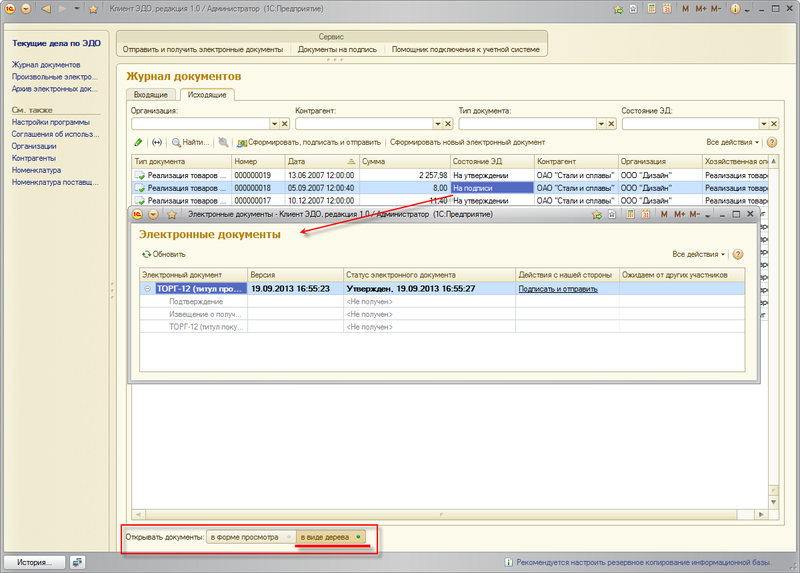The image size is (800, 573).
Task: Open Все действия menu in Электронные документы
Action: [x=698, y=254]
